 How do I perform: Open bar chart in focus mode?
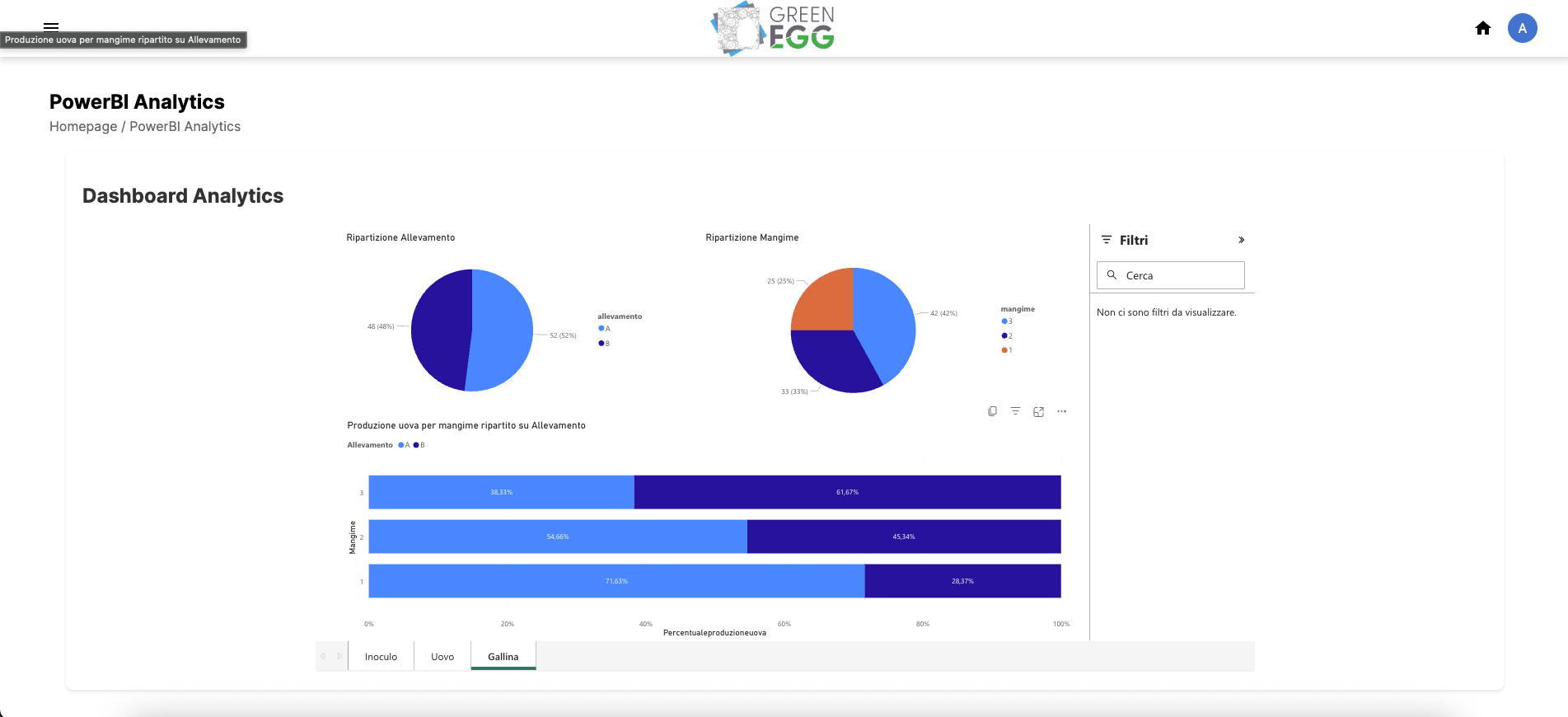click(1038, 411)
